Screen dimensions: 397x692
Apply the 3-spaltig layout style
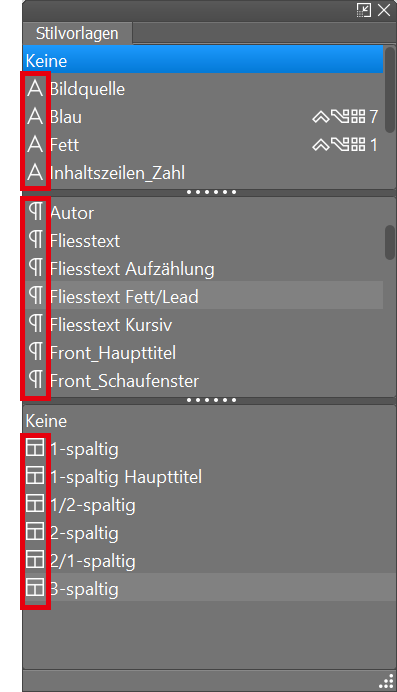(210, 588)
